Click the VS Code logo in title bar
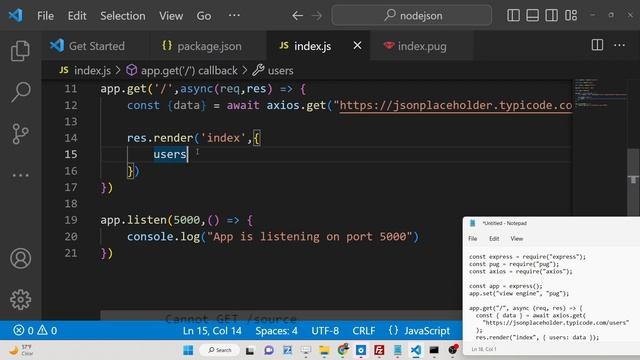This screenshot has height=360, width=640. (16, 16)
